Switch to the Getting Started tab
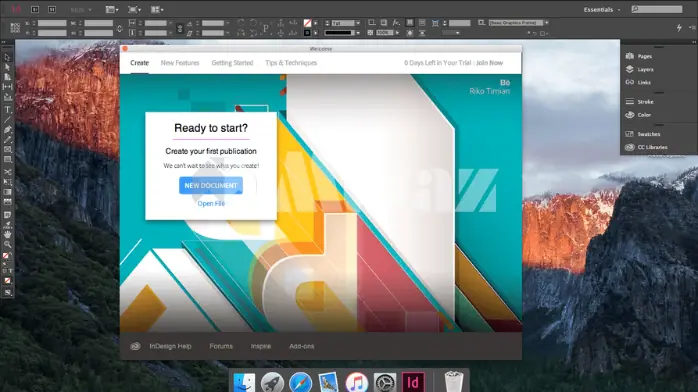This screenshot has height=392, width=698. [232, 63]
